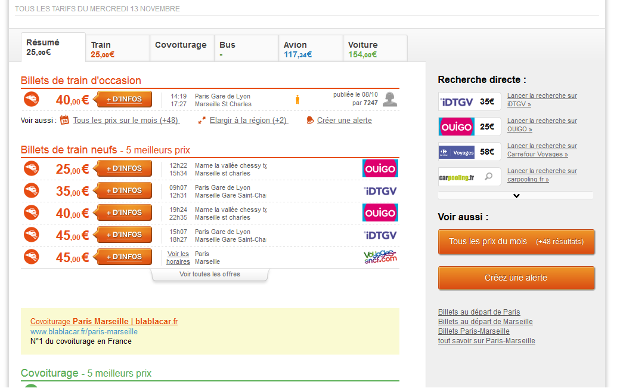620x388 pixels.
Task: Click train icon of the 35,00€ iDTGV row
Action: pos(31,191)
